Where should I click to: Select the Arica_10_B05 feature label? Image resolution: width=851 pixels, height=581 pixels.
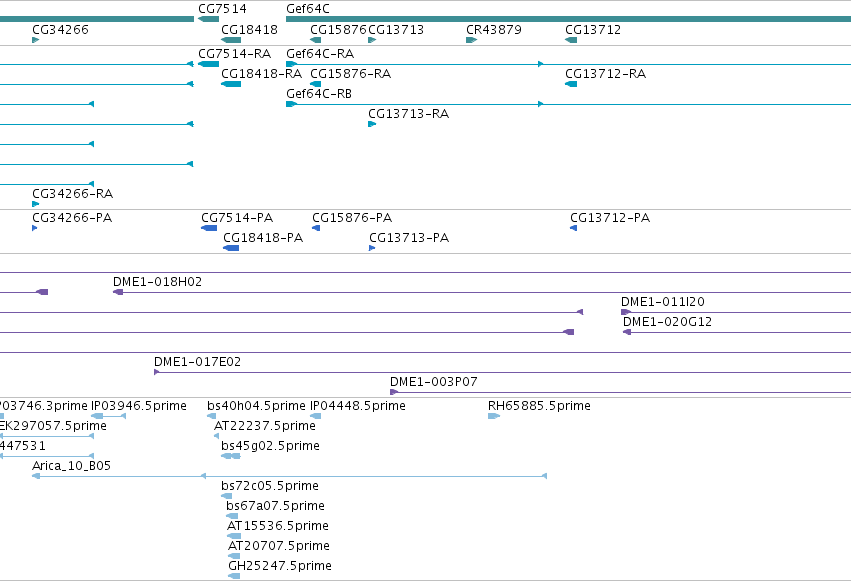(71, 466)
